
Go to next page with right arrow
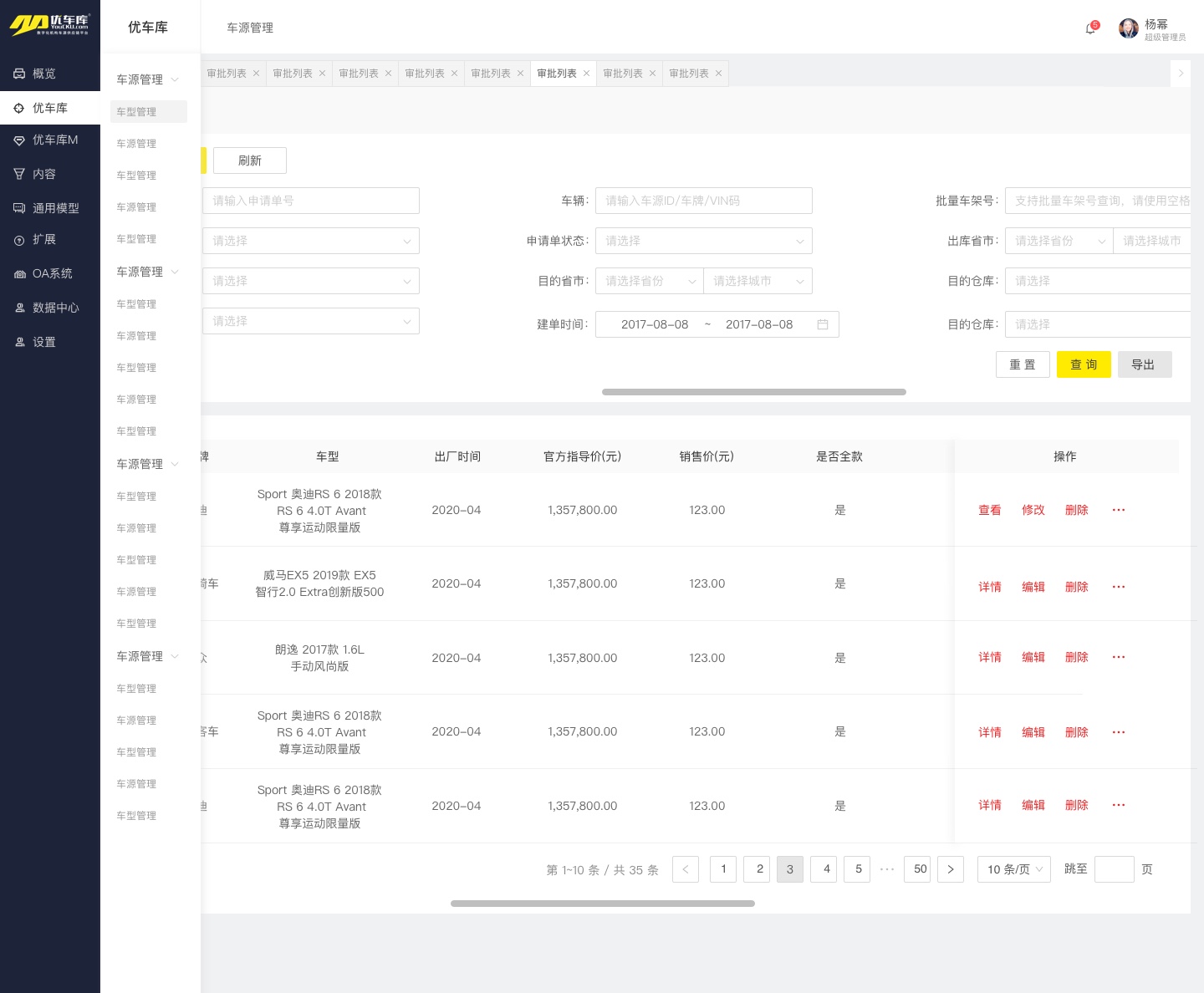(x=951, y=869)
